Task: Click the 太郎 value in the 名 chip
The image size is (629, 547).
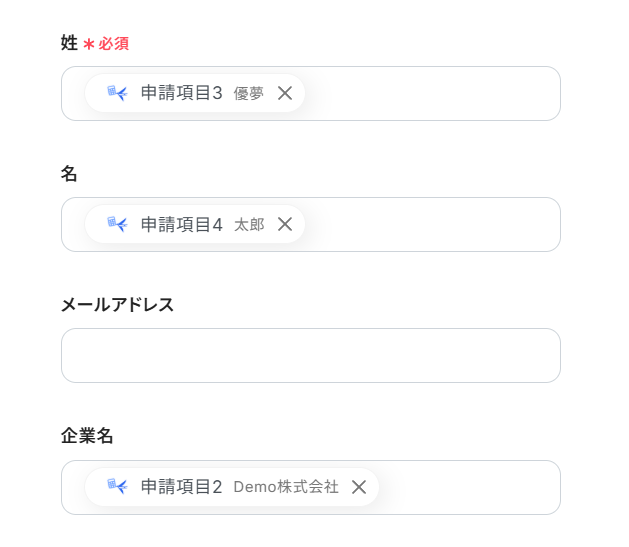Action: click(249, 225)
